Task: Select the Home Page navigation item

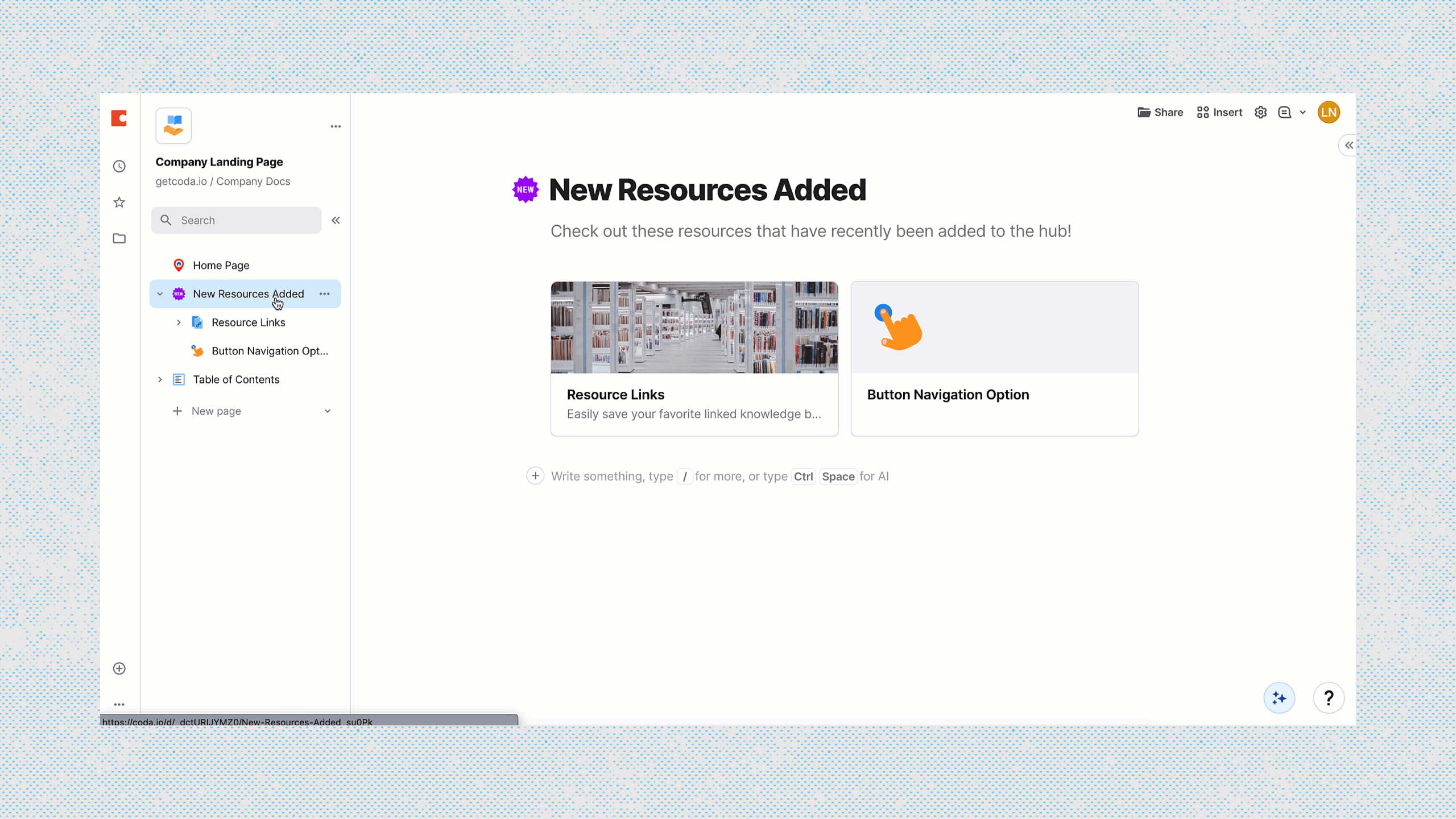Action: 222,265
